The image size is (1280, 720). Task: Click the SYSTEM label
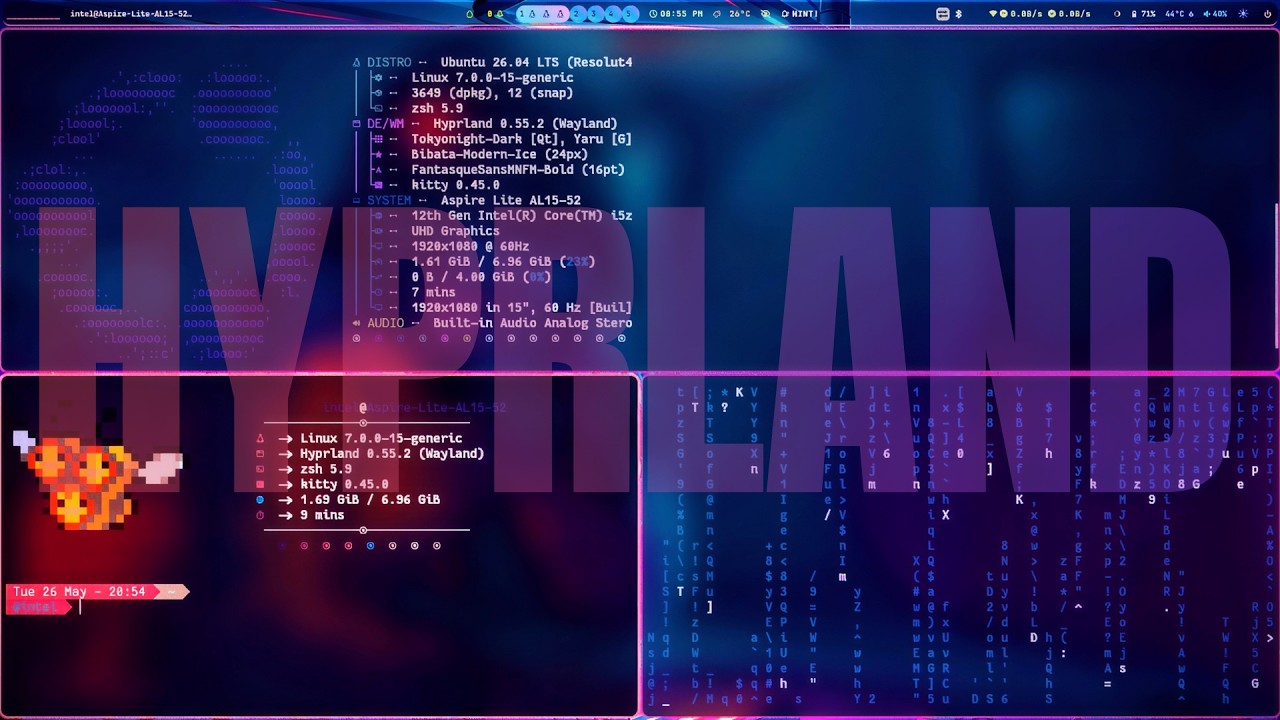pyautogui.click(x=389, y=200)
